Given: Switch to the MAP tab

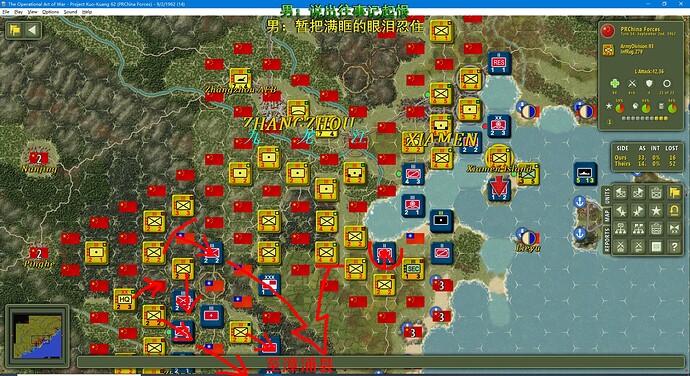Looking at the screenshot, I should click(607, 216).
